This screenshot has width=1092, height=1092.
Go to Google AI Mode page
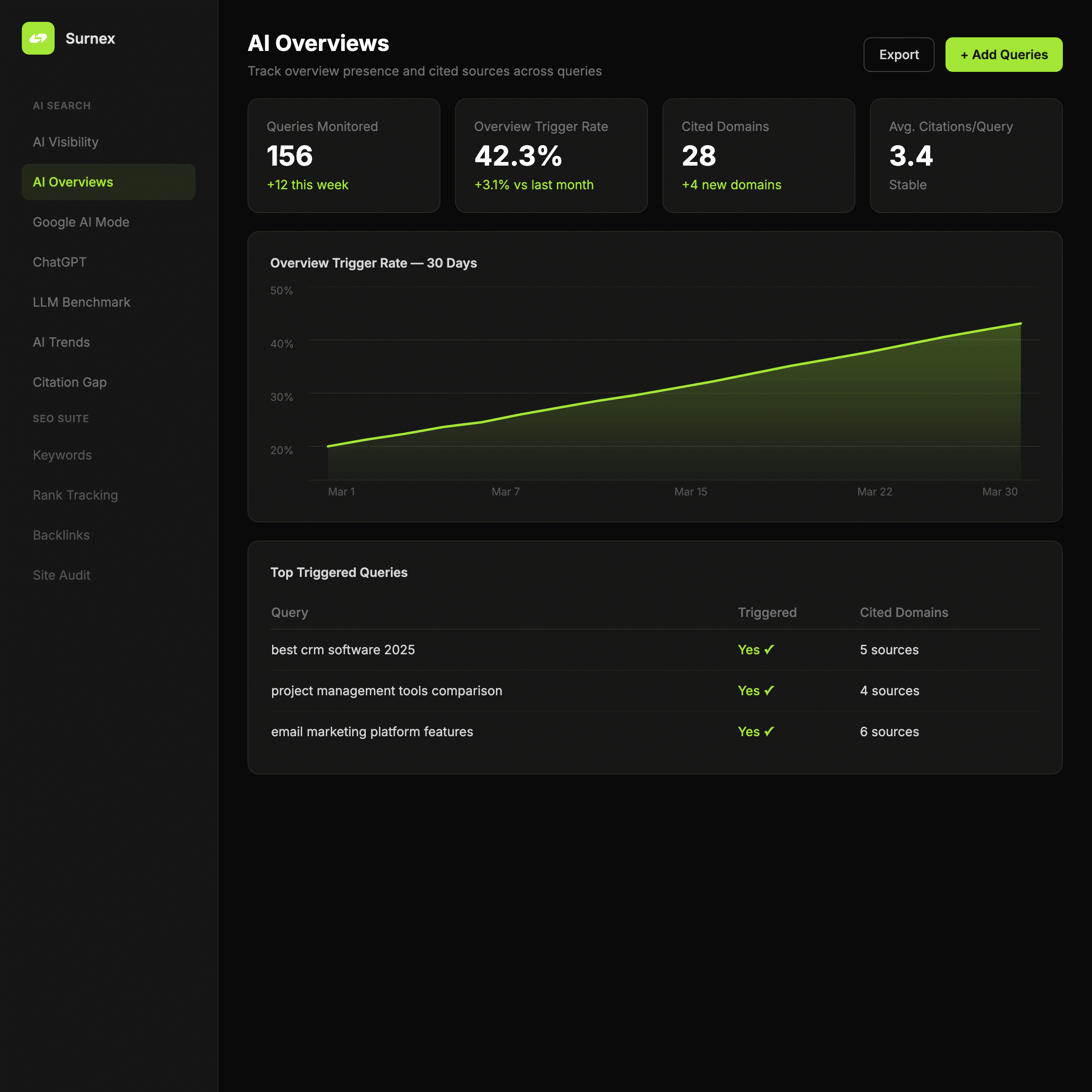coord(81,222)
